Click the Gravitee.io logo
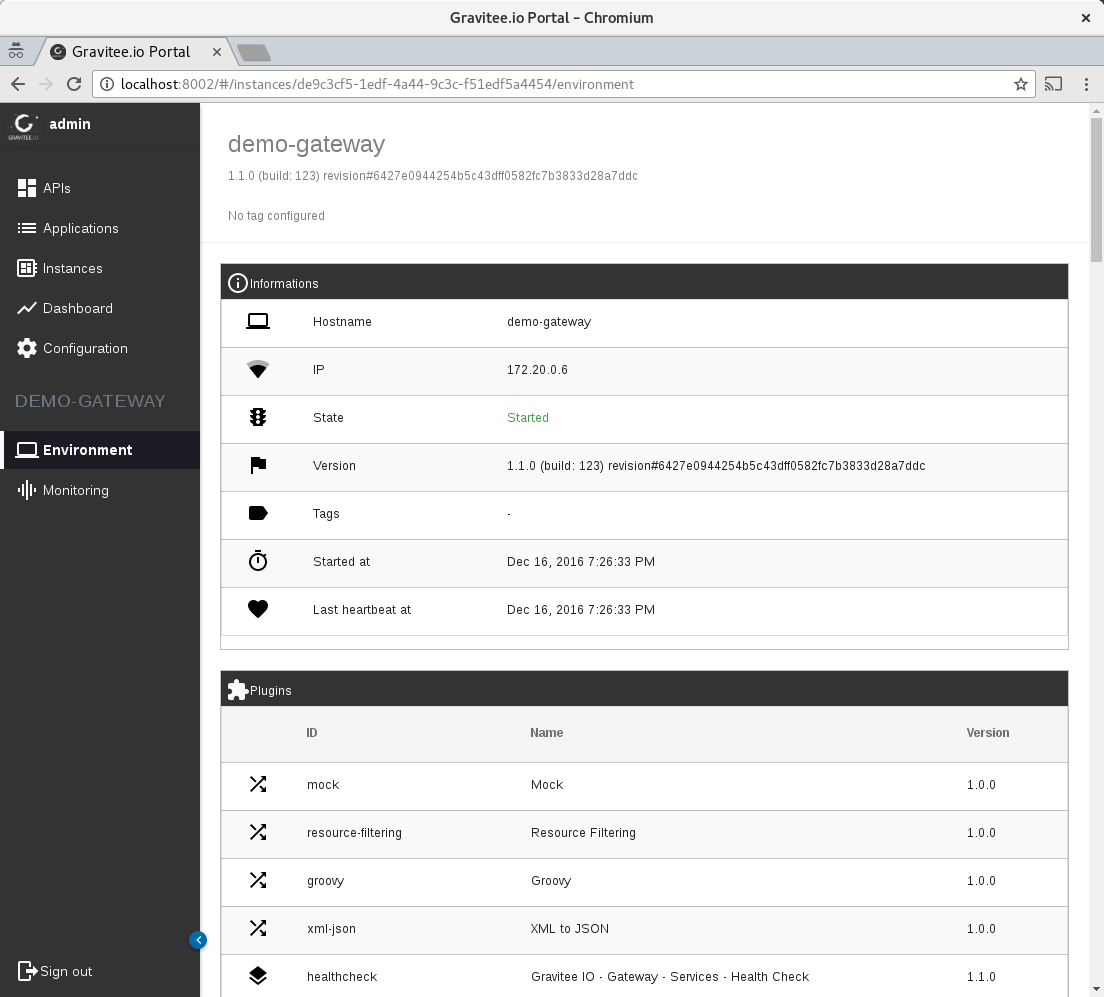 click(x=24, y=126)
